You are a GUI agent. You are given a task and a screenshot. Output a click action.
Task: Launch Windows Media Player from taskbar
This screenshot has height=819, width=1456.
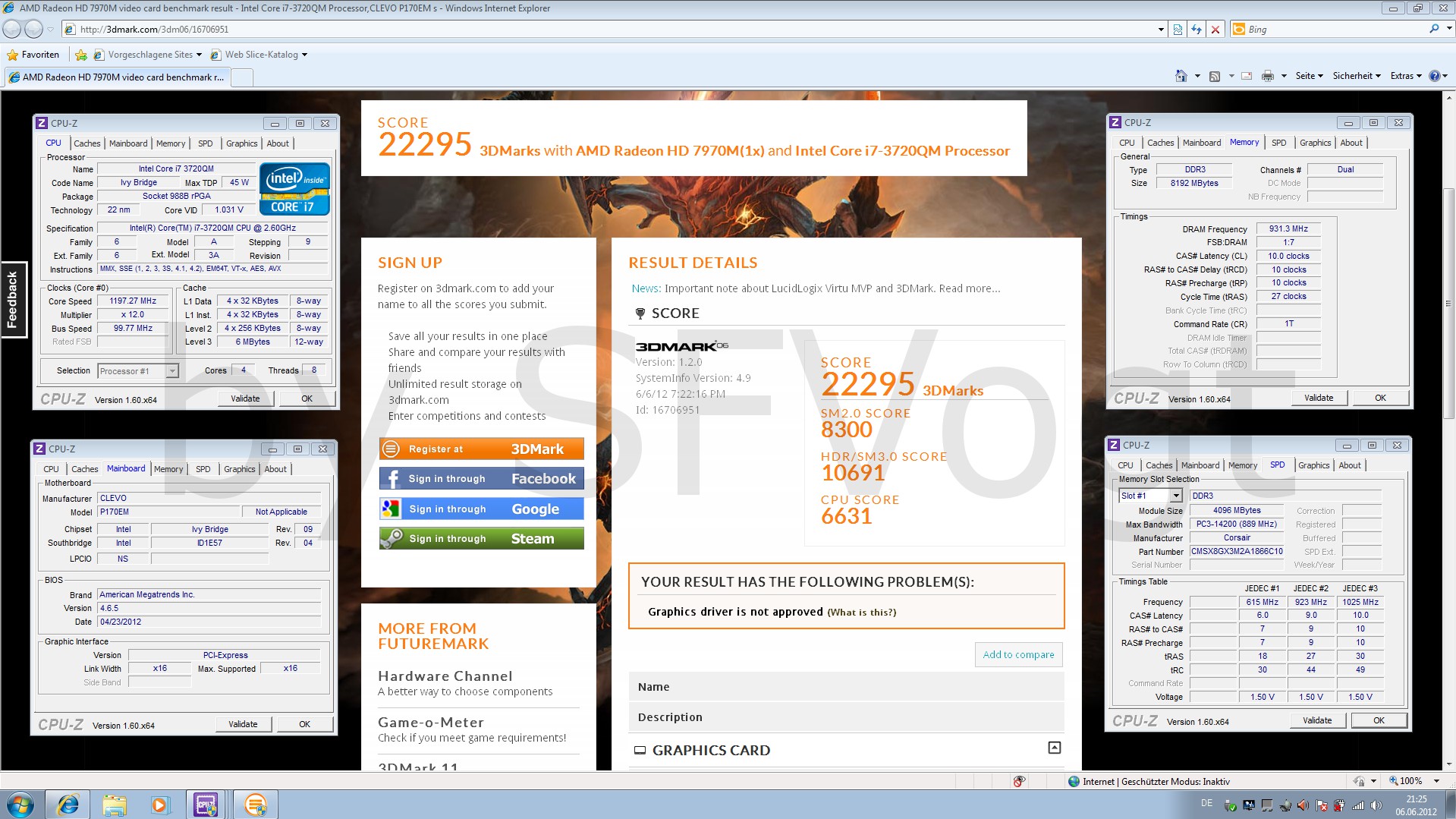(x=160, y=805)
